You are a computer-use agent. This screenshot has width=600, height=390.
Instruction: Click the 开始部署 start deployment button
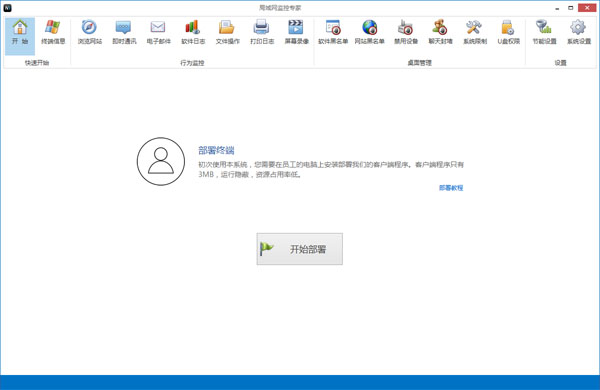300,249
